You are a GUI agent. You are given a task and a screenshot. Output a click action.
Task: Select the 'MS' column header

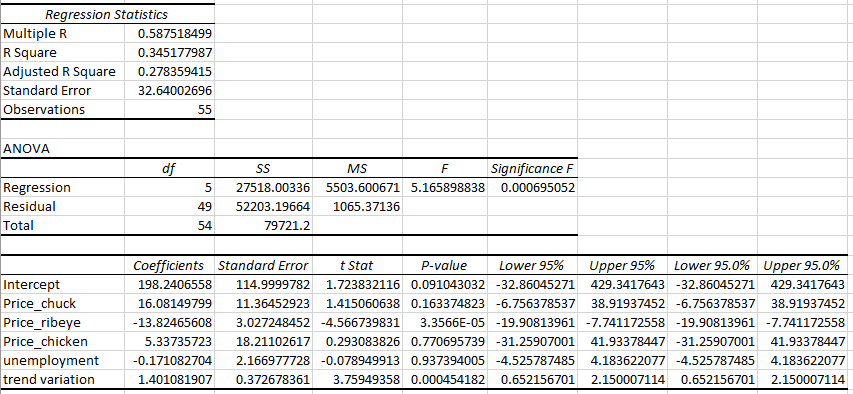[x=357, y=169]
